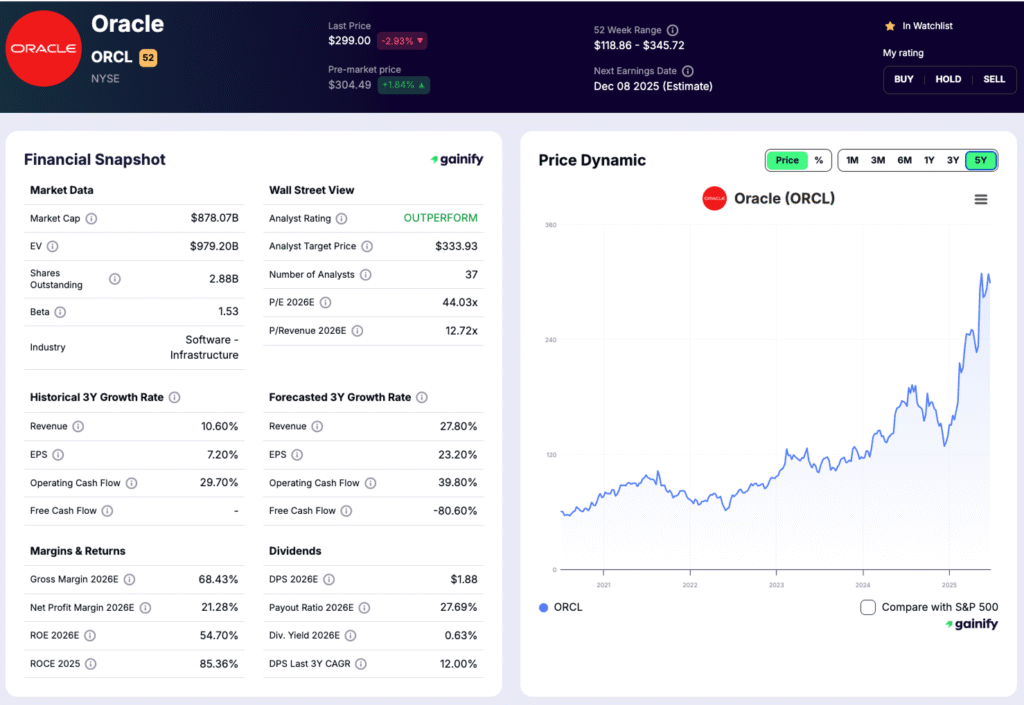Open the chart context menu (hamburger icon)
This screenshot has height=705, width=1024.
click(979, 199)
